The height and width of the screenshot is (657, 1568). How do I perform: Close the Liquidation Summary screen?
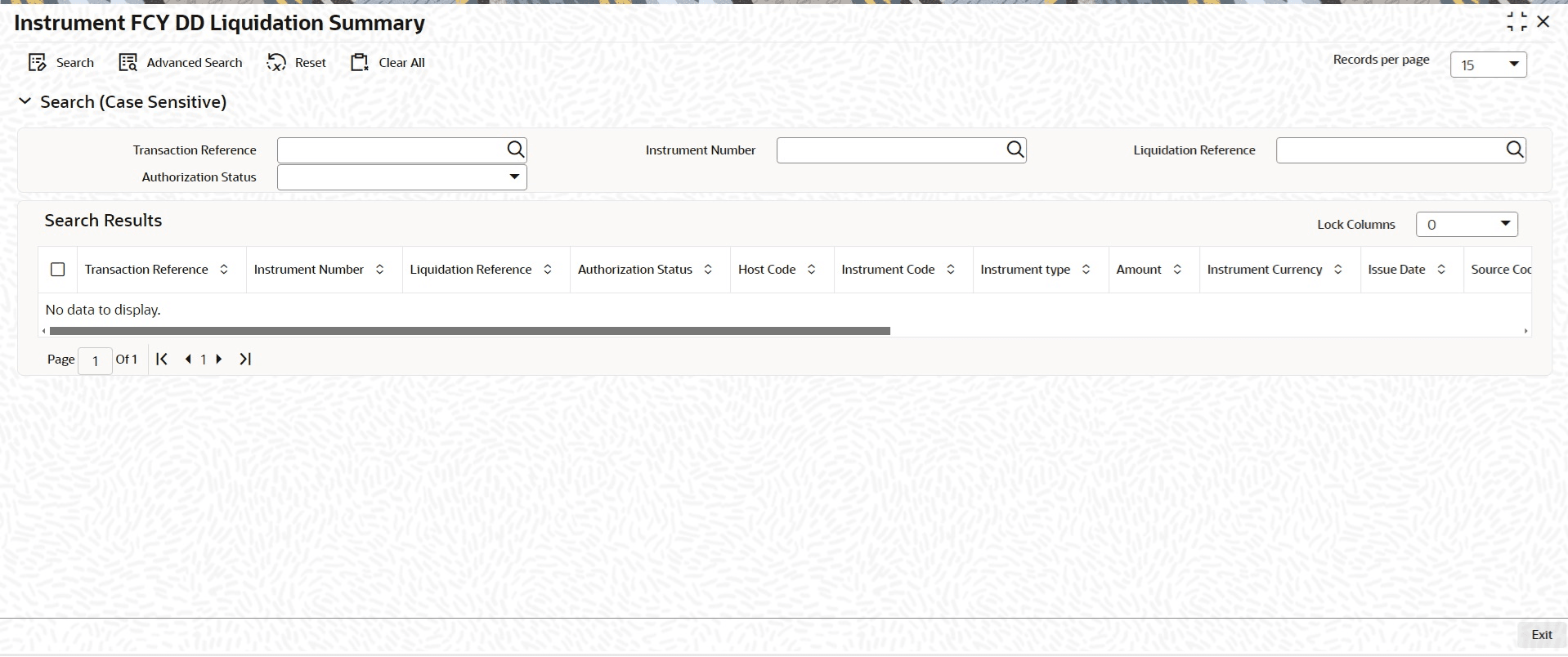pos(1543,22)
